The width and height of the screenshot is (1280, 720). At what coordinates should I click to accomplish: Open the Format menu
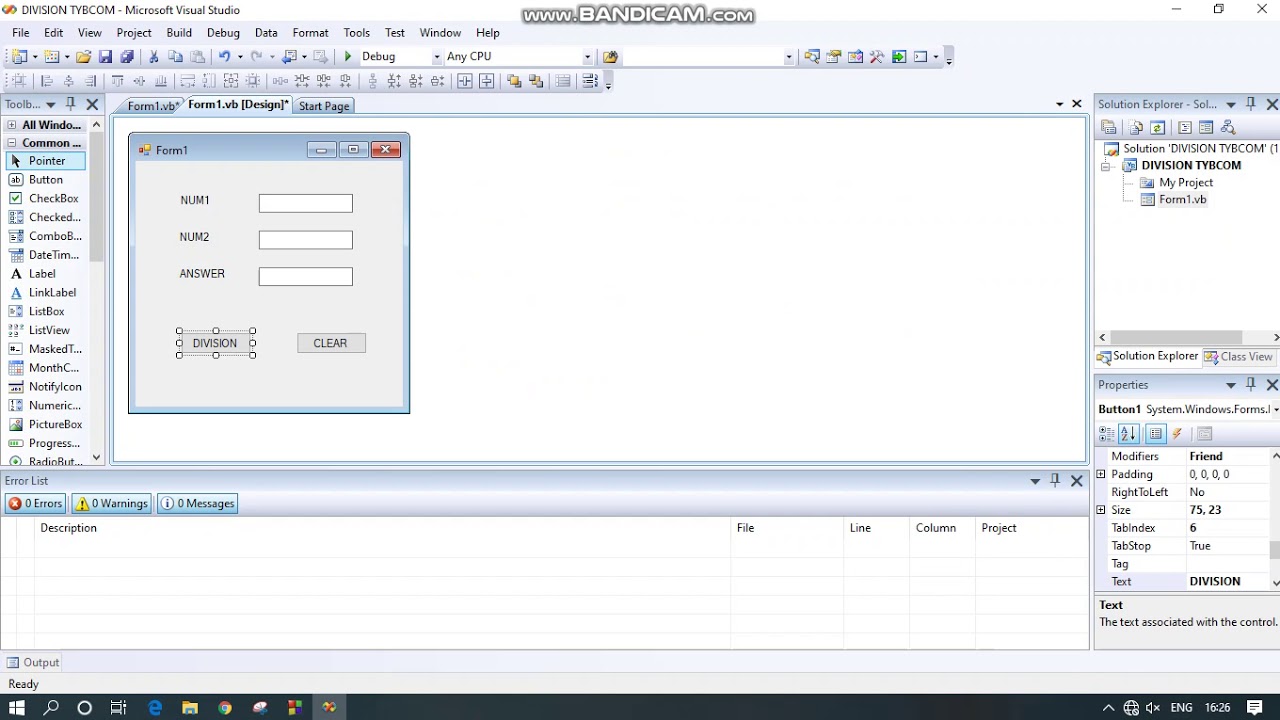click(x=310, y=33)
